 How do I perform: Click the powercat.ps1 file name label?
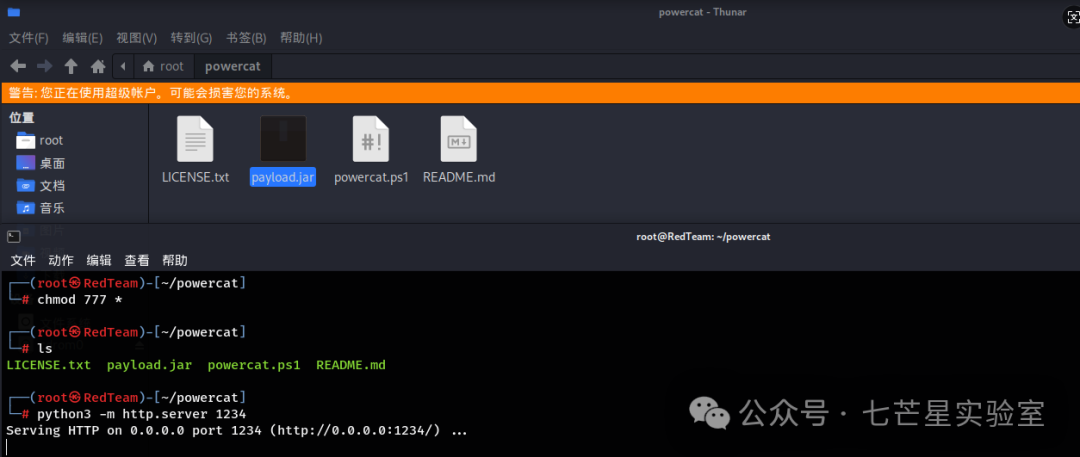371,177
